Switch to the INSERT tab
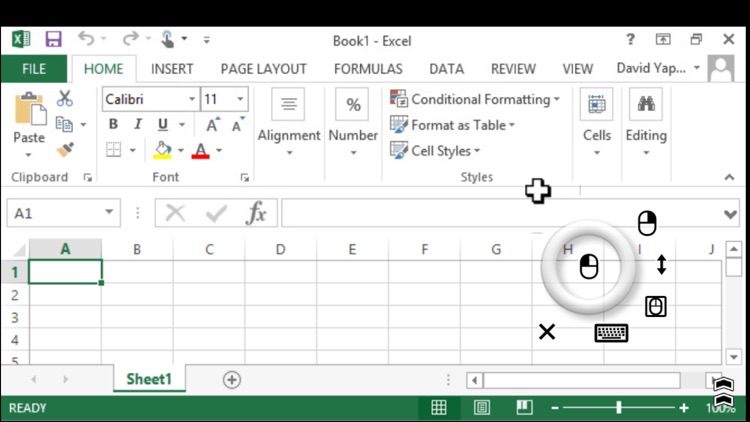750x422 pixels. [x=172, y=69]
